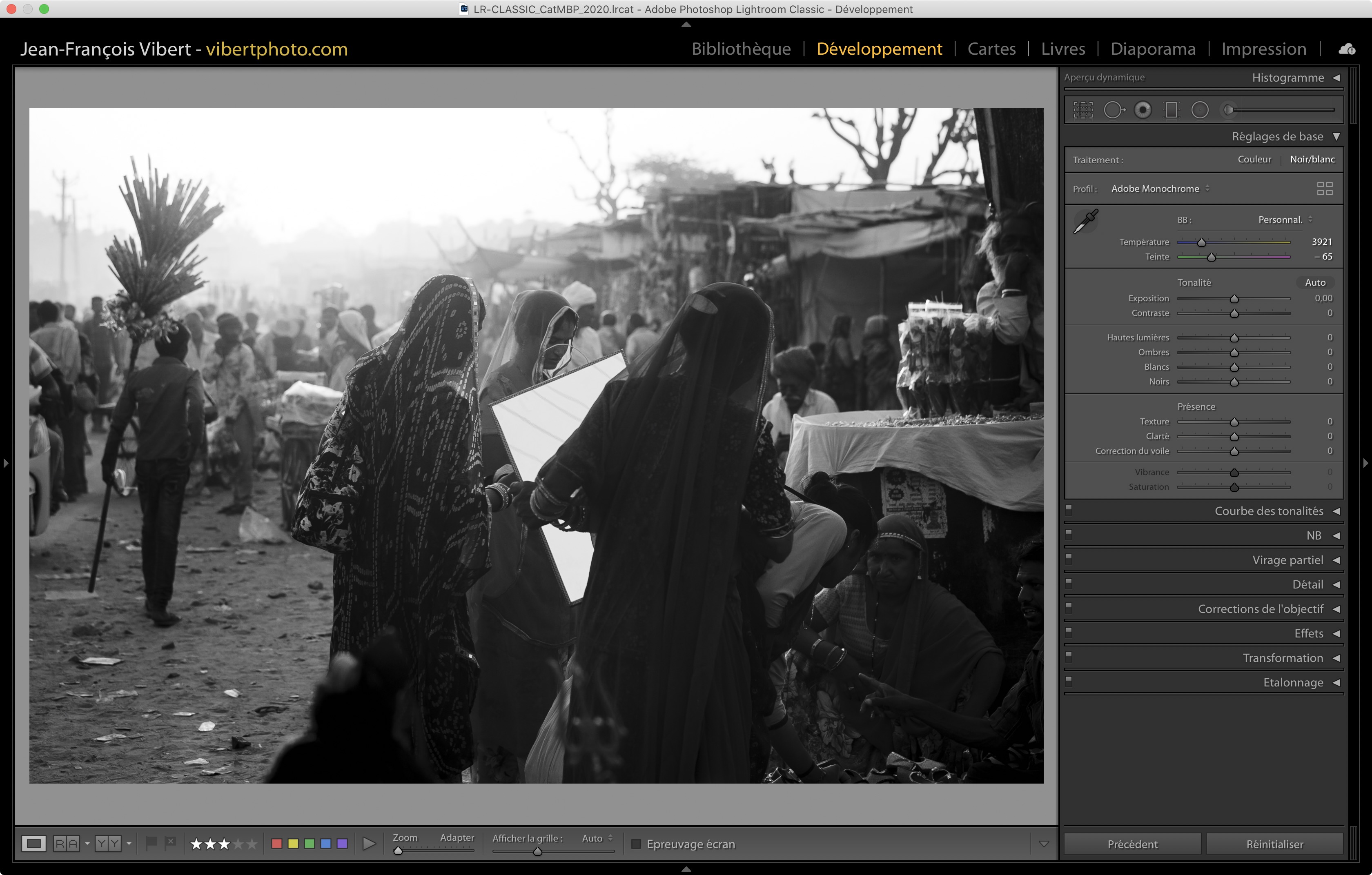Open the Impression module
Image resolution: width=1372 pixels, height=875 pixels.
(x=1263, y=49)
